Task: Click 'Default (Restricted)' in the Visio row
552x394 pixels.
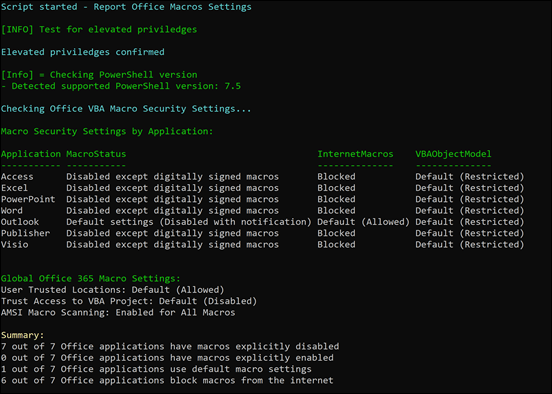Action: (x=470, y=244)
